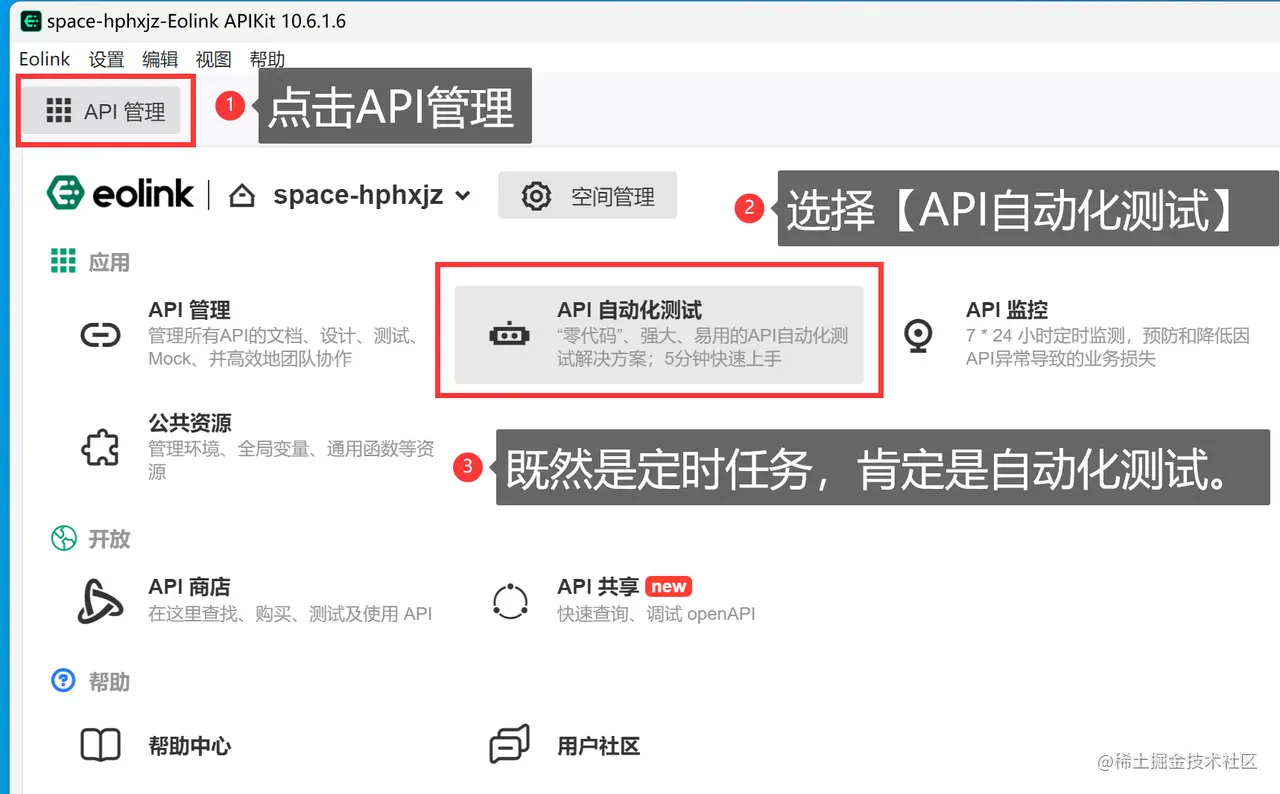Open 用户社区
Viewport: 1280px width, 794px height.
(598, 746)
